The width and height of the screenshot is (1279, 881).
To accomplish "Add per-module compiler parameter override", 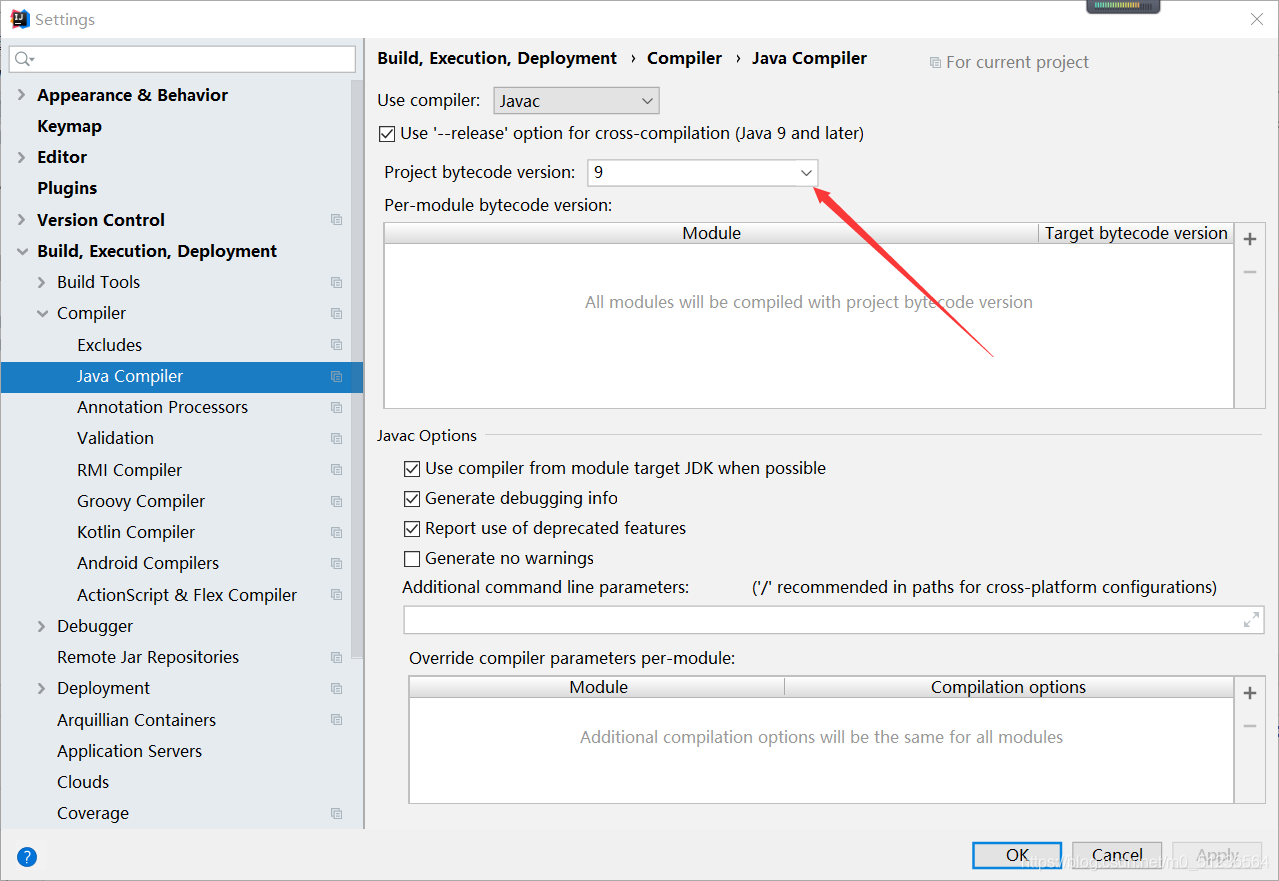I will (x=1249, y=693).
